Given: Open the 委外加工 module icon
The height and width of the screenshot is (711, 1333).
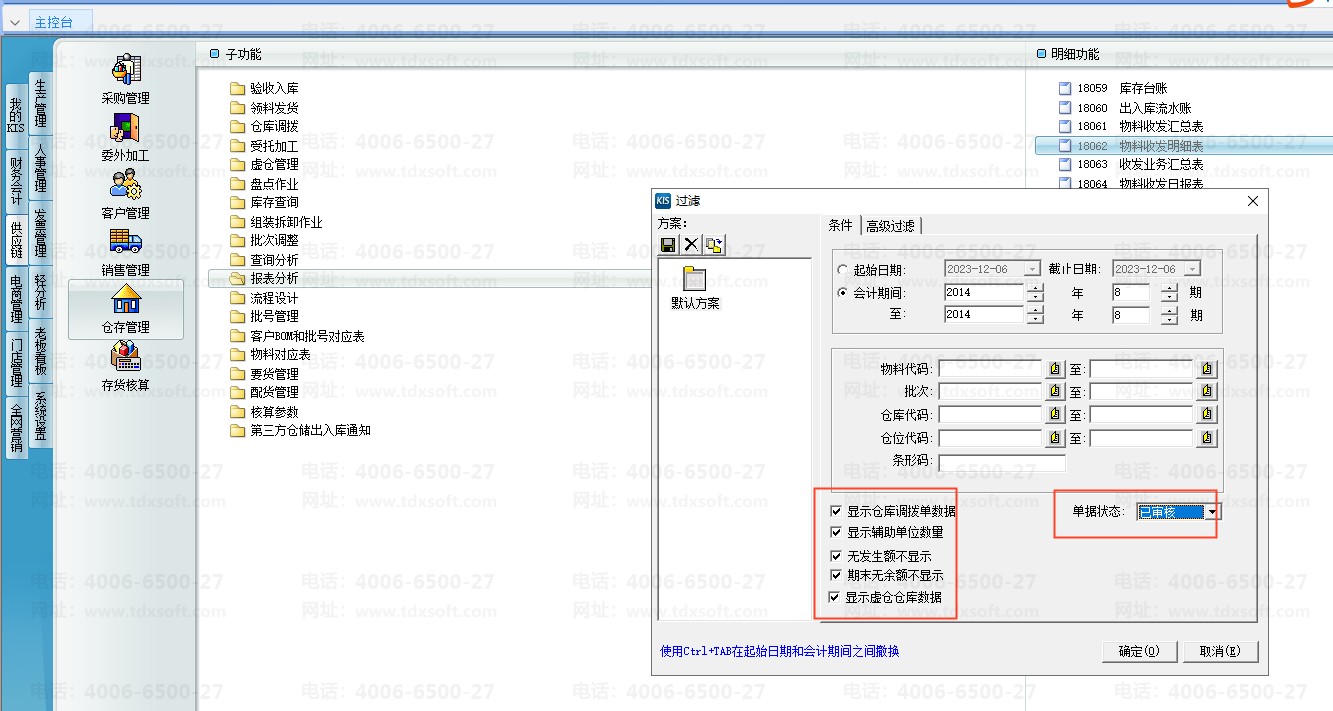Looking at the screenshot, I should click(126, 137).
